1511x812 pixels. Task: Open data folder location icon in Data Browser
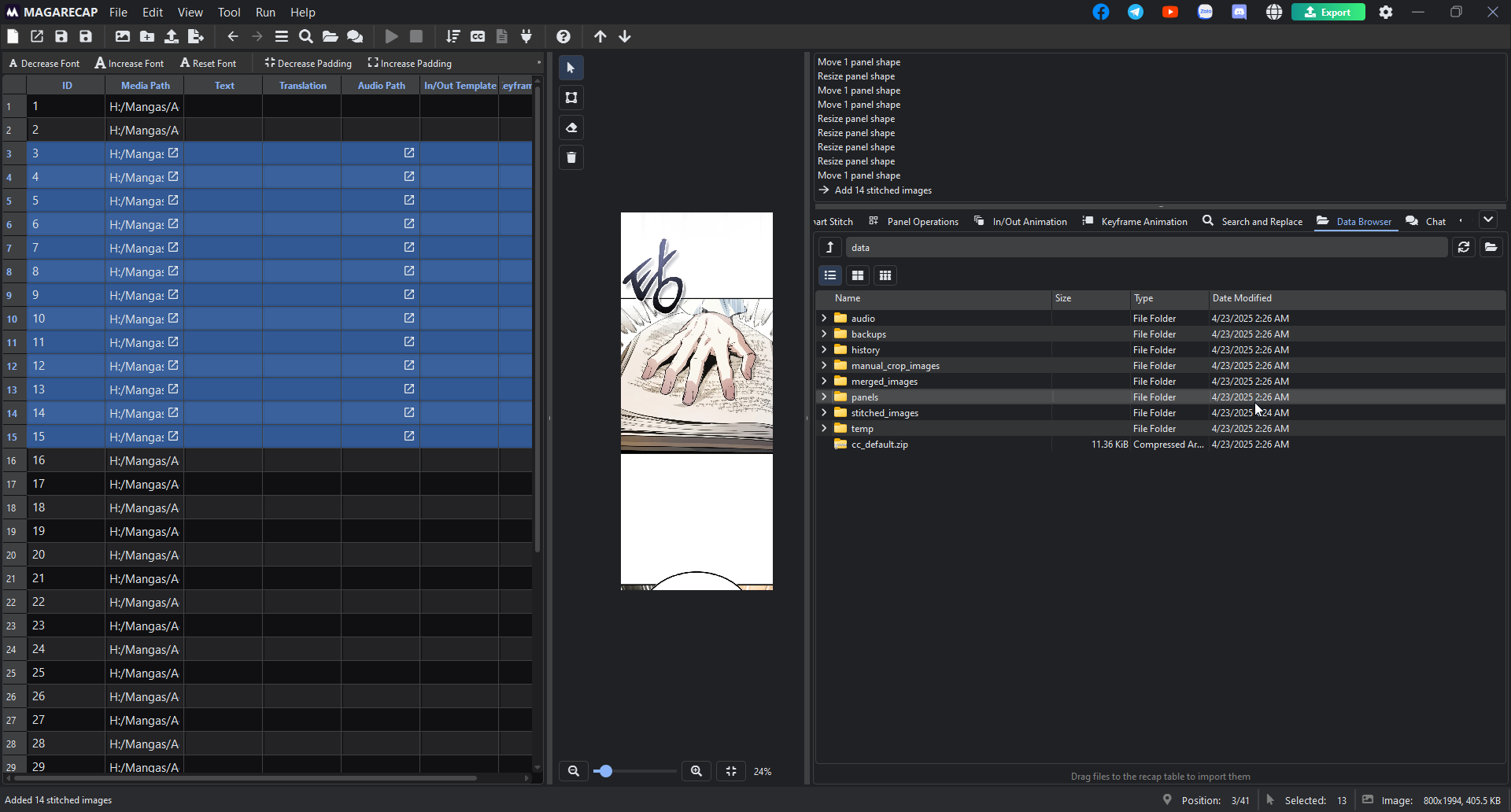1491,247
